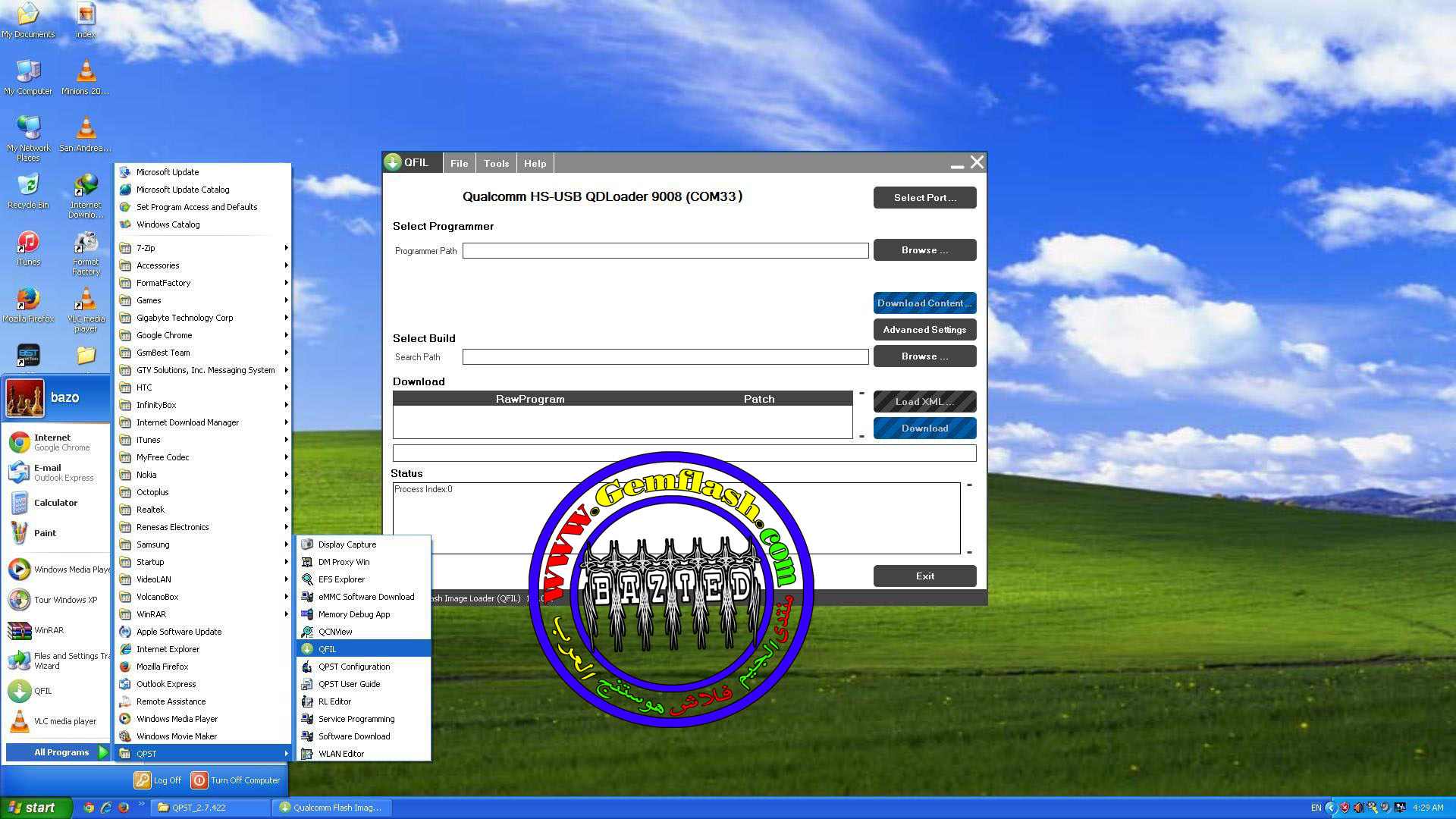The height and width of the screenshot is (819, 1456).
Task: Open Microsoft Update entry
Action: 204,172
